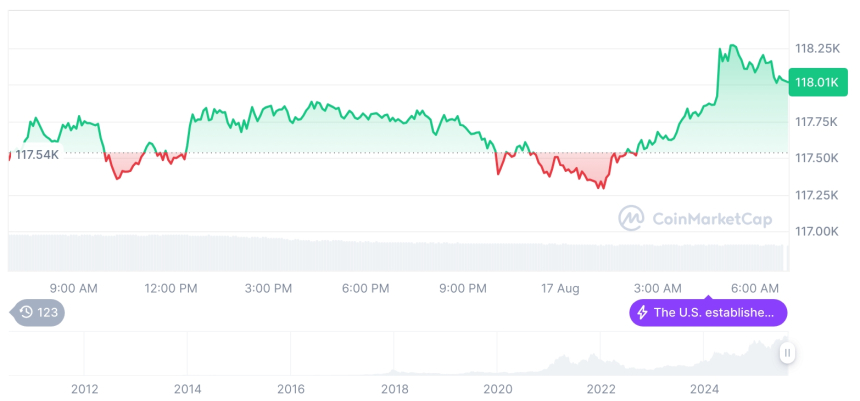
Task: Click the 118.25K price axis label
Action: (816, 48)
